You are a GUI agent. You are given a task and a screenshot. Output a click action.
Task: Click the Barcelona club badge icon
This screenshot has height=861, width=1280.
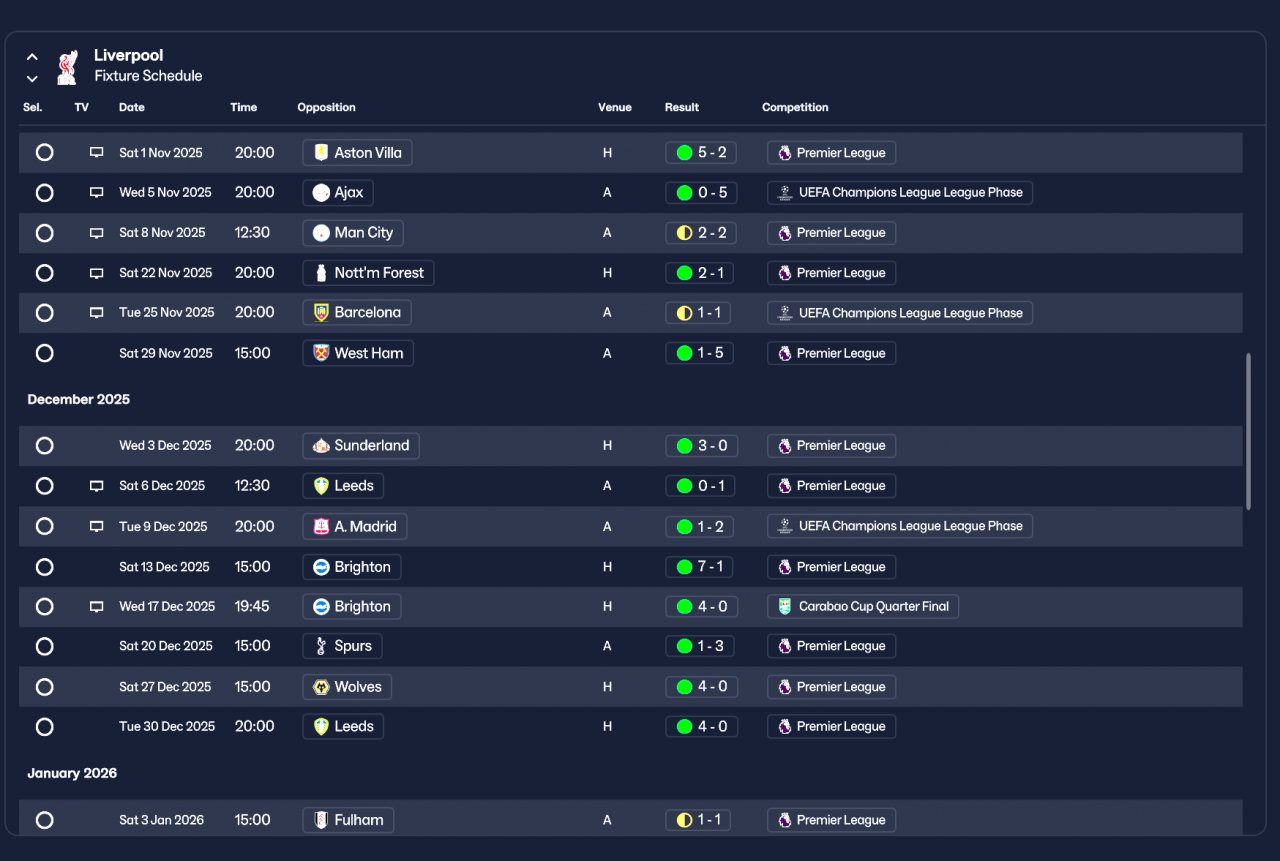click(x=321, y=313)
